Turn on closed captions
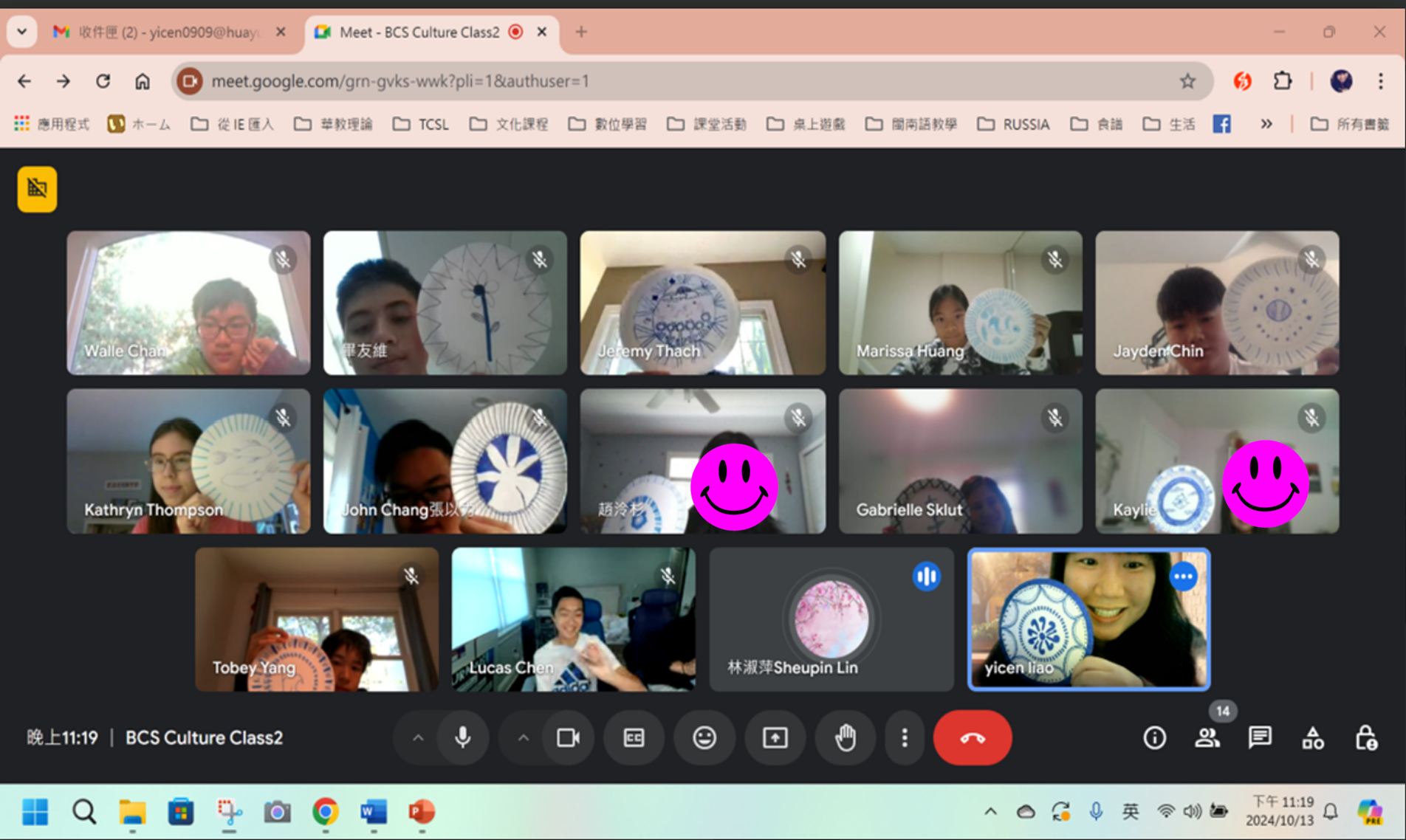This screenshot has height=840, width=1406. [x=634, y=737]
